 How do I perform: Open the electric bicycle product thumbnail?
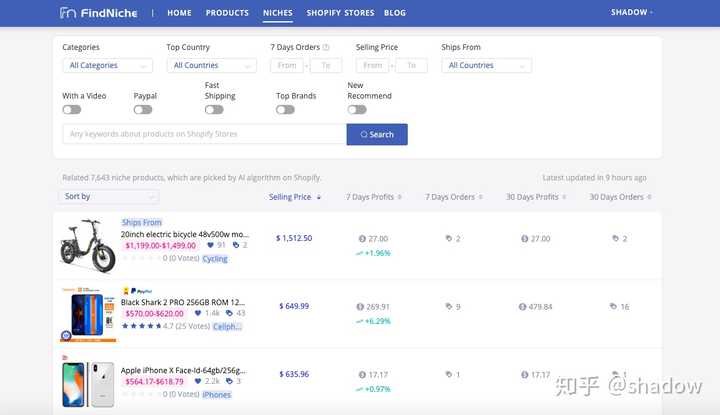pos(88,246)
